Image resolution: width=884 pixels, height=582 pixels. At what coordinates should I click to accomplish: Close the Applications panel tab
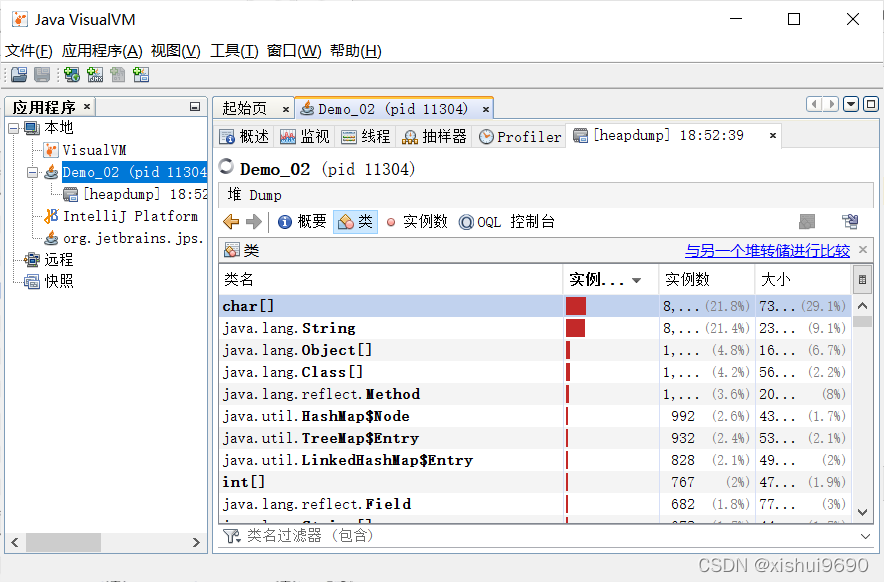coord(87,106)
